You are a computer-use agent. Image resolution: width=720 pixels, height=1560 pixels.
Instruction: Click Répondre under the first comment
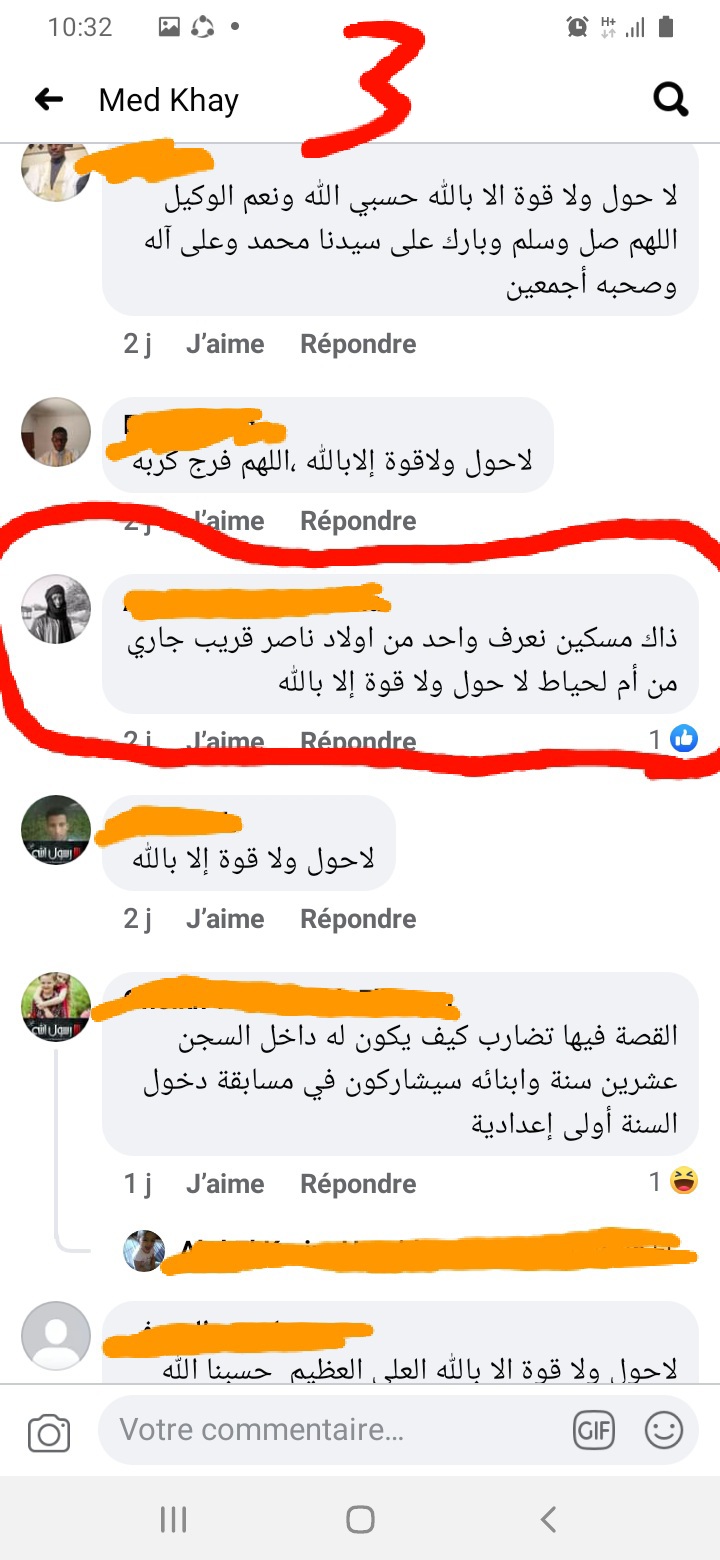(358, 344)
